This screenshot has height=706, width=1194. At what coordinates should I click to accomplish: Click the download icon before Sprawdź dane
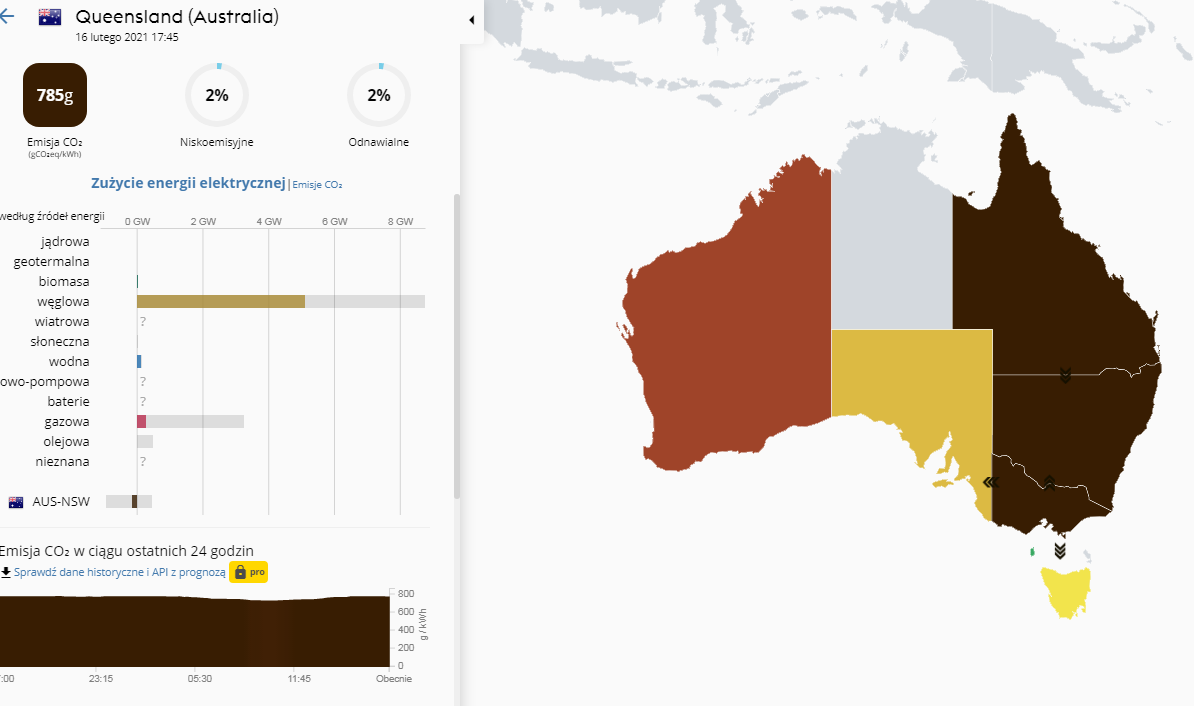(6, 572)
